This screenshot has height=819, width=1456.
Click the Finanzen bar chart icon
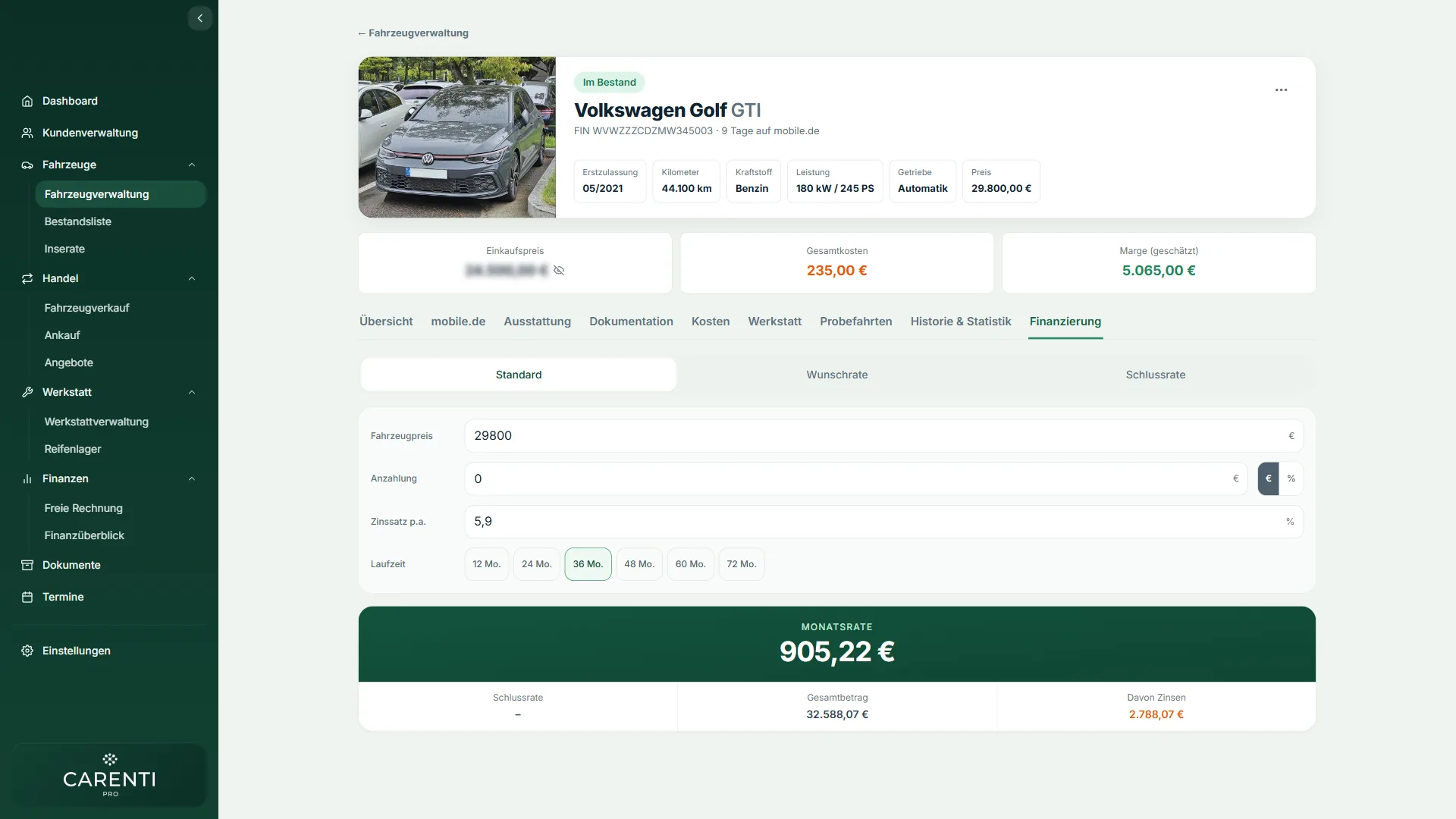pos(27,479)
